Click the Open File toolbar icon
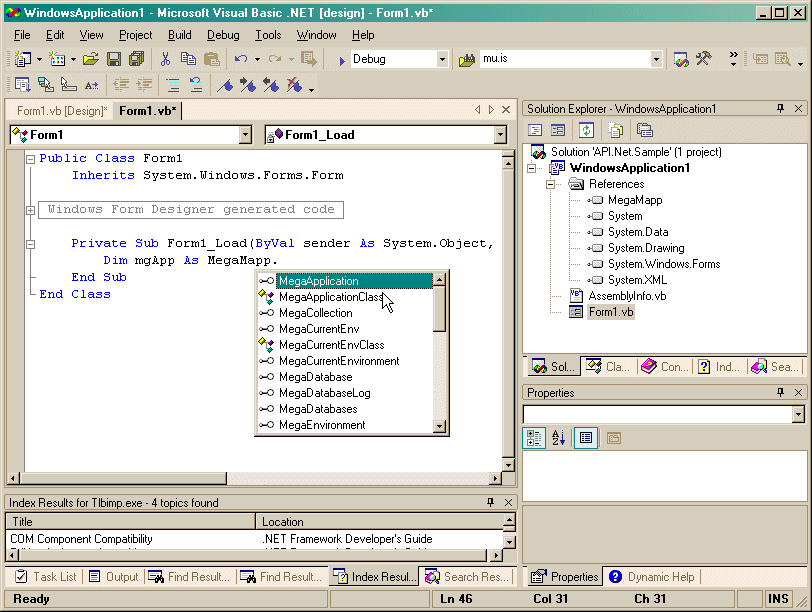Viewport: 812px width, 612px height. point(91,60)
